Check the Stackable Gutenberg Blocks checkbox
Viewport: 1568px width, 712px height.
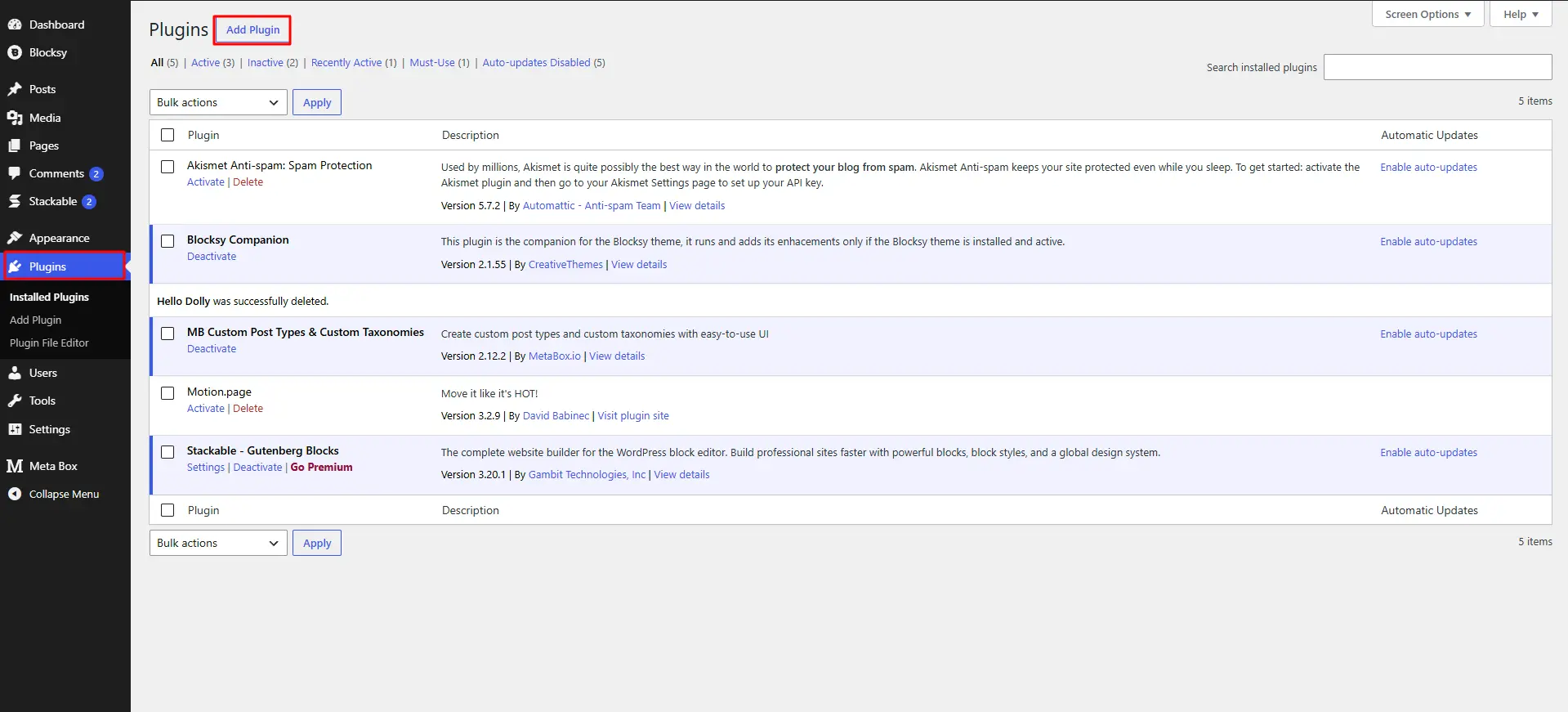coord(168,452)
